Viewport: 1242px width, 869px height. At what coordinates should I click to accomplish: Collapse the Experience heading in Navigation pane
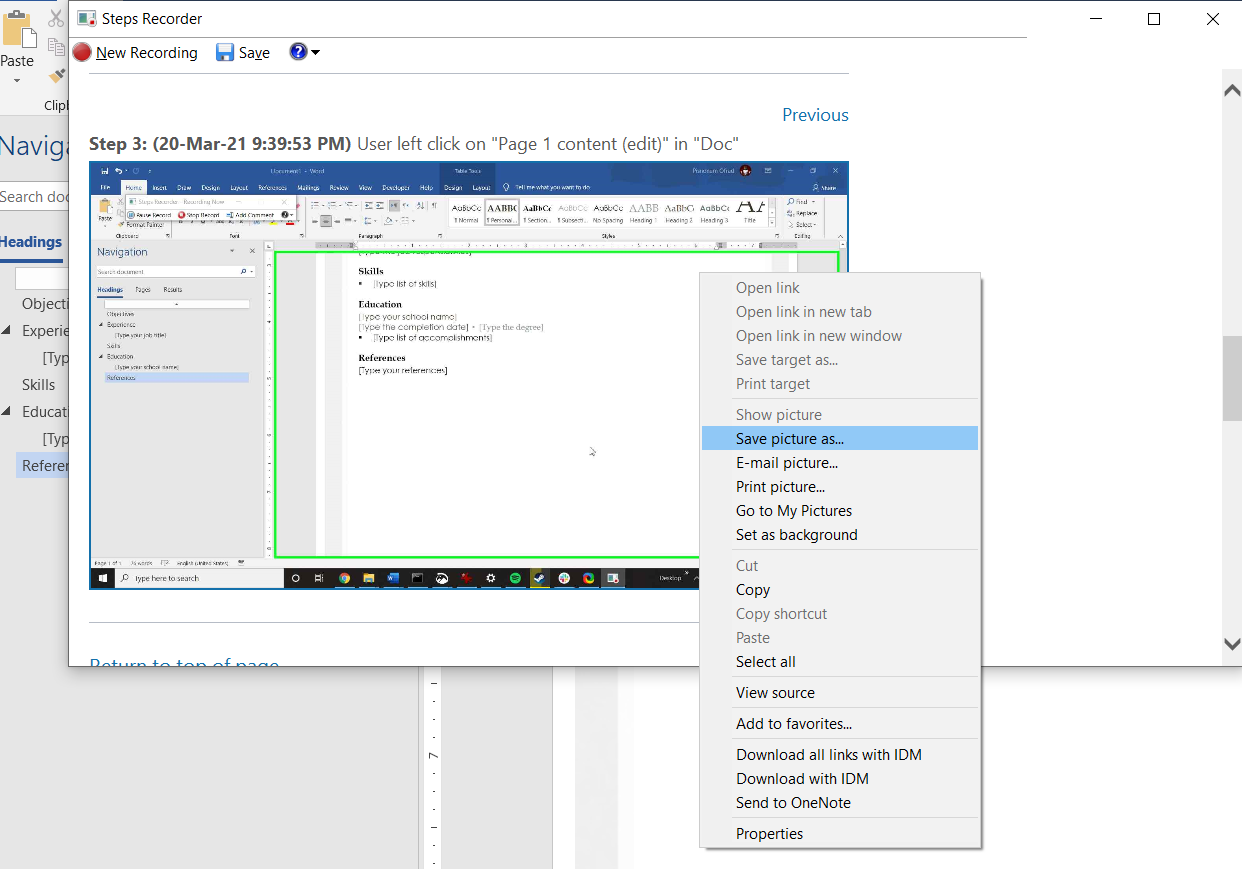pyautogui.click(x=6, y=330)
